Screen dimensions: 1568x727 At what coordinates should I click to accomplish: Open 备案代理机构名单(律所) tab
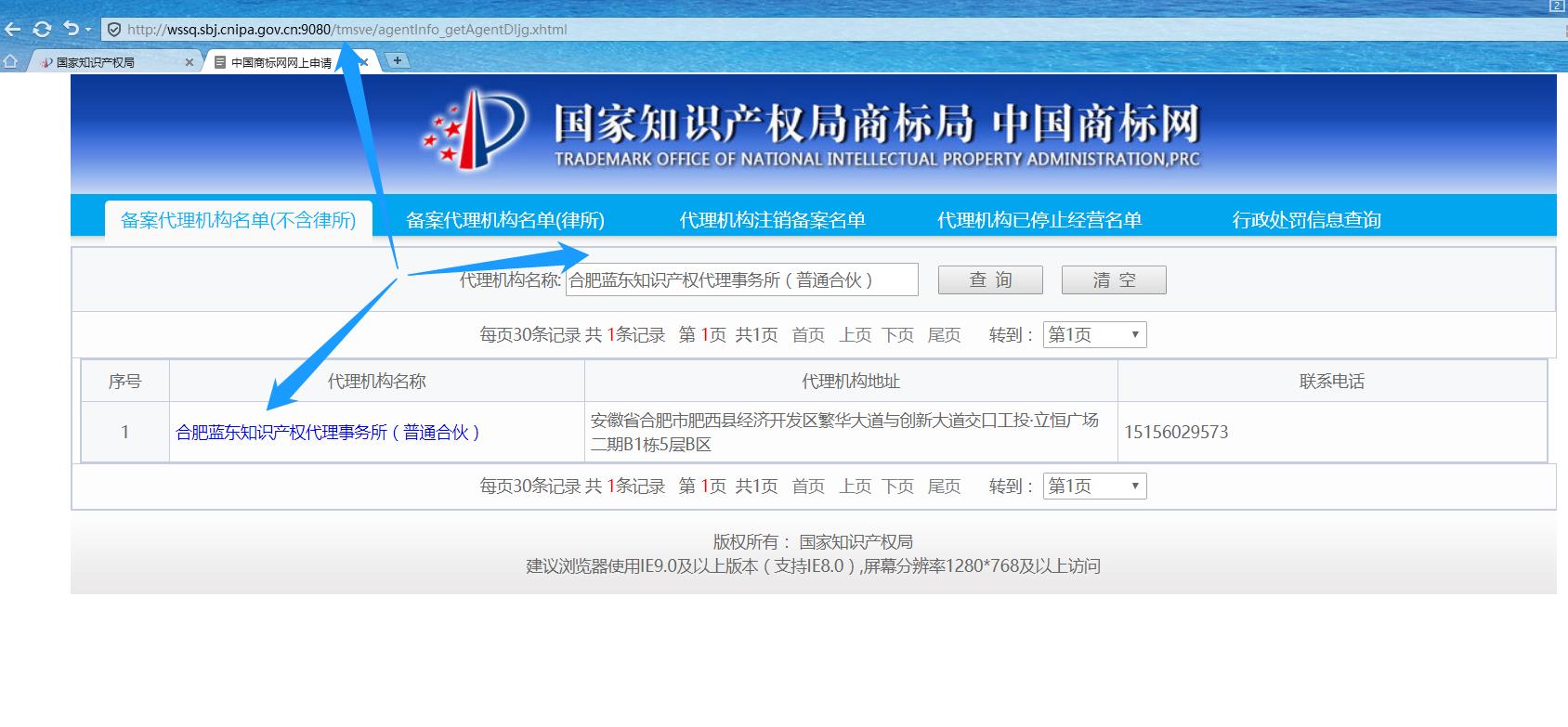505,220
